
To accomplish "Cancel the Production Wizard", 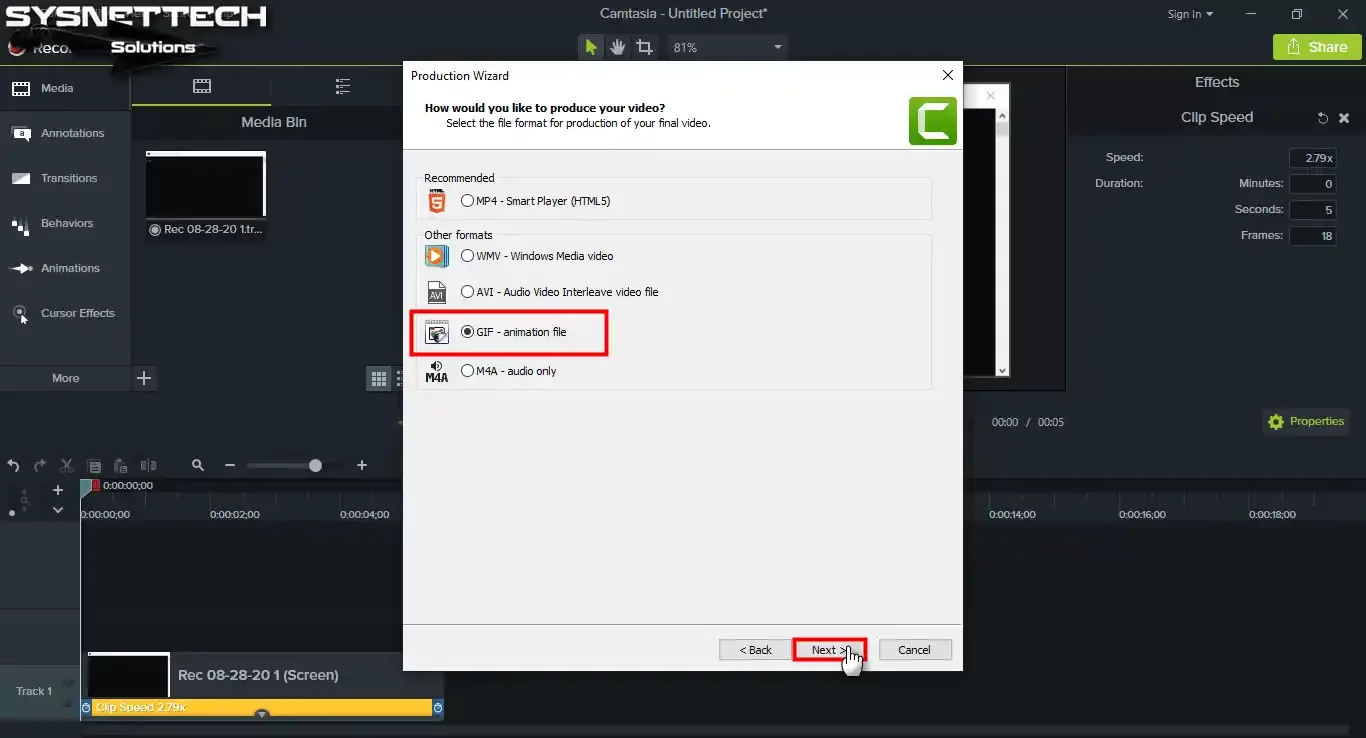I will (x=914, y=650).
